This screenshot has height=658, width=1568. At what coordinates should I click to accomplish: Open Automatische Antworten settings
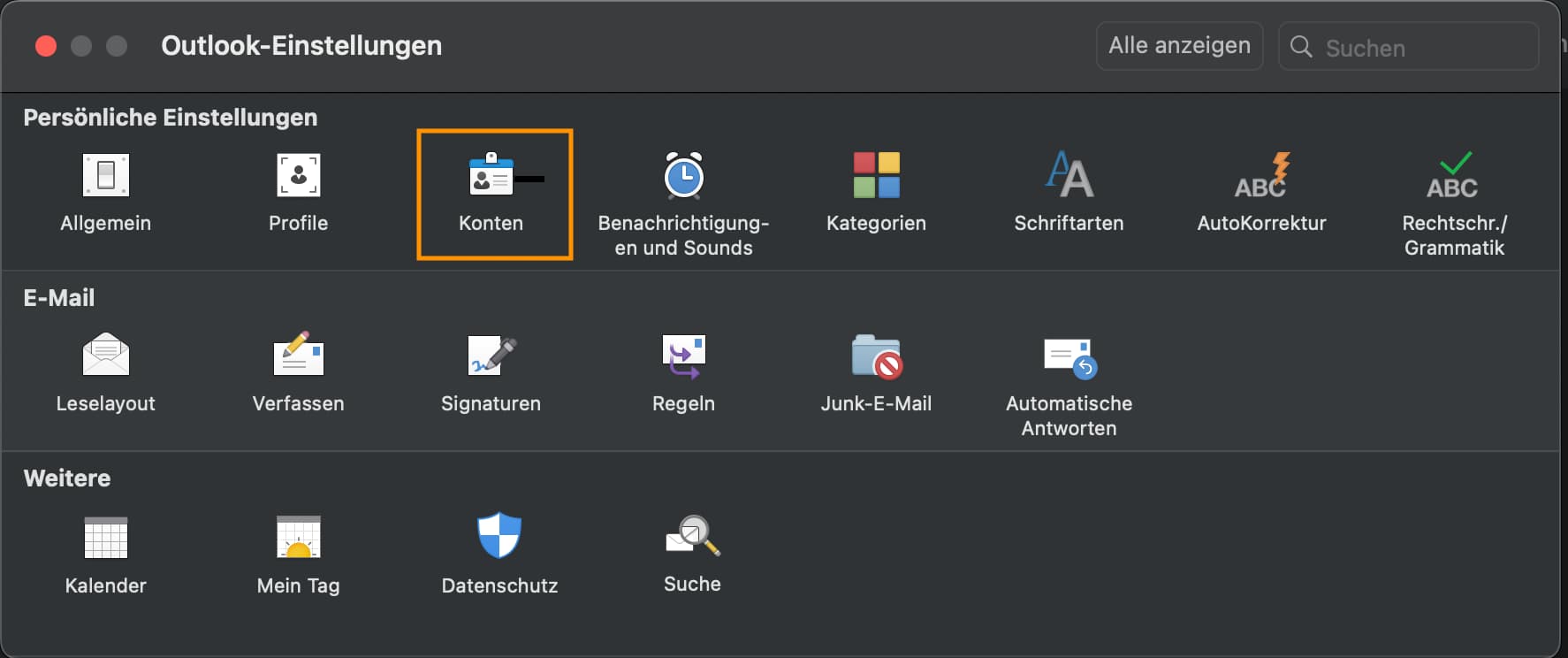pos(1069,357)
